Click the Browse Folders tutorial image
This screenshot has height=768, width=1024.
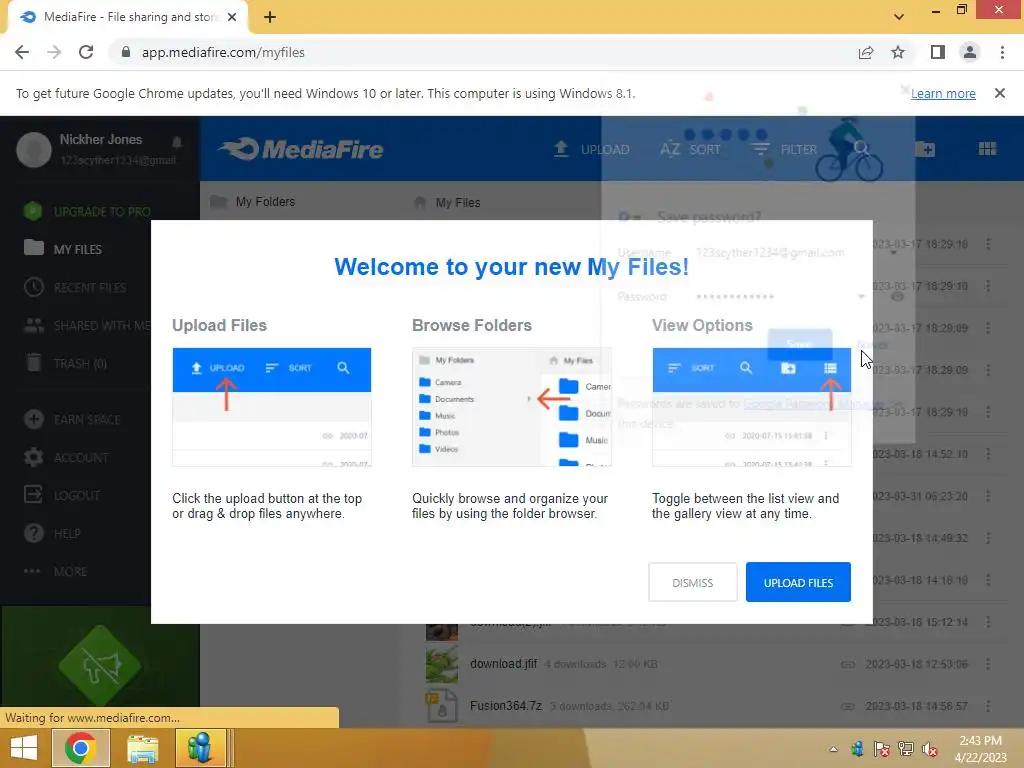click(x=512, y=407)
